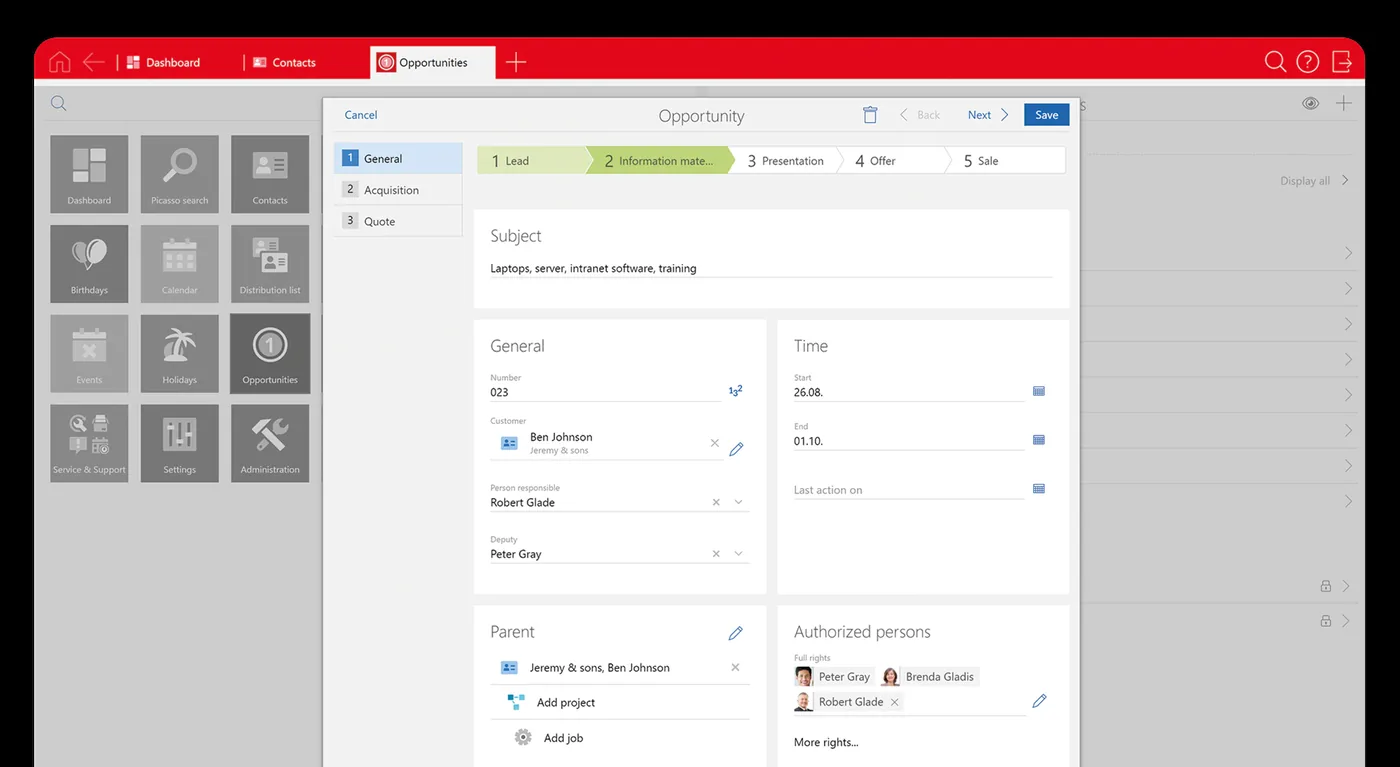Screen dimensions: 1400x767
Task: Open the More rights link
Action: [826, 742]
